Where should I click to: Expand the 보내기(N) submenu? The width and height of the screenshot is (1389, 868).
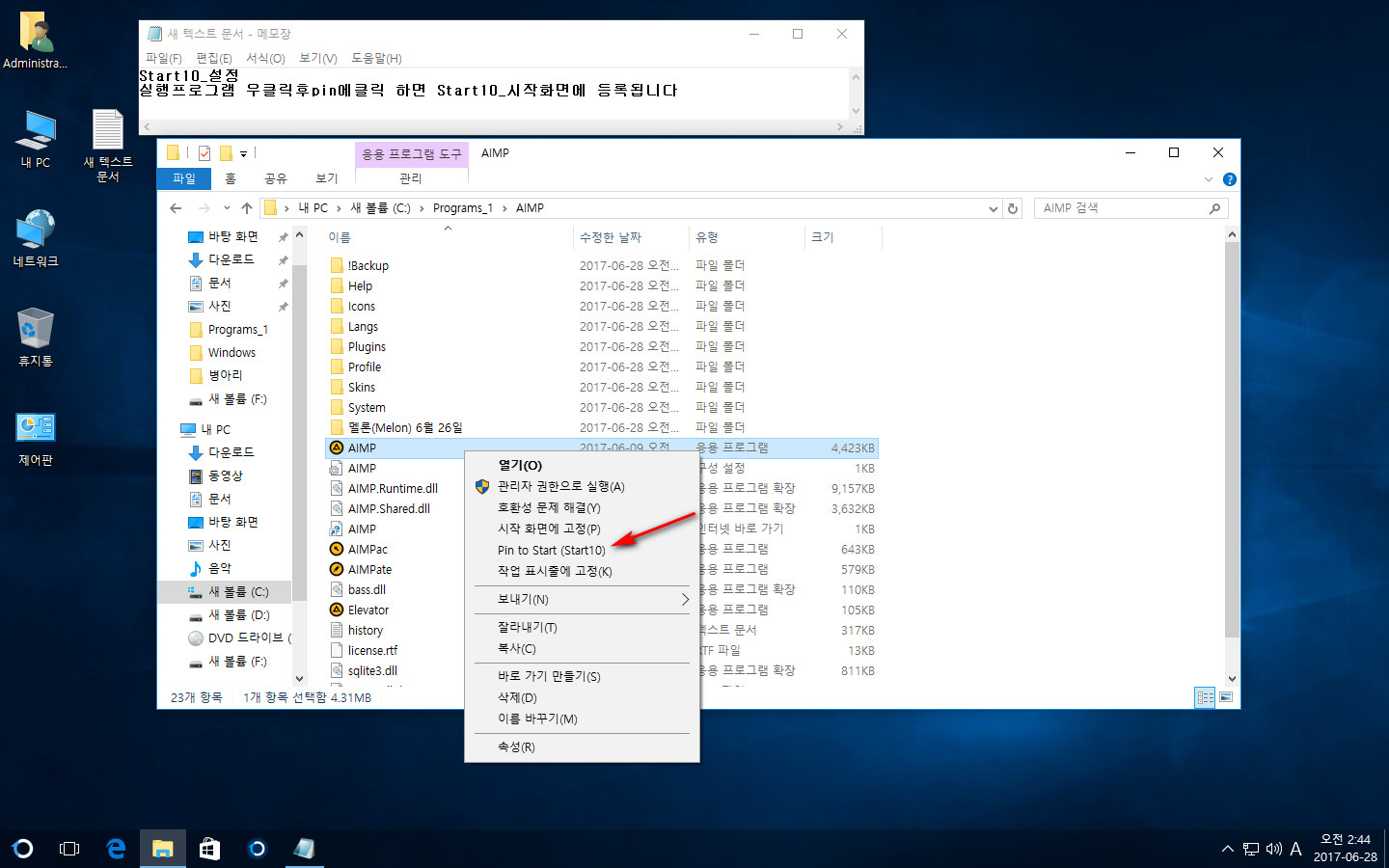point(583,600)
